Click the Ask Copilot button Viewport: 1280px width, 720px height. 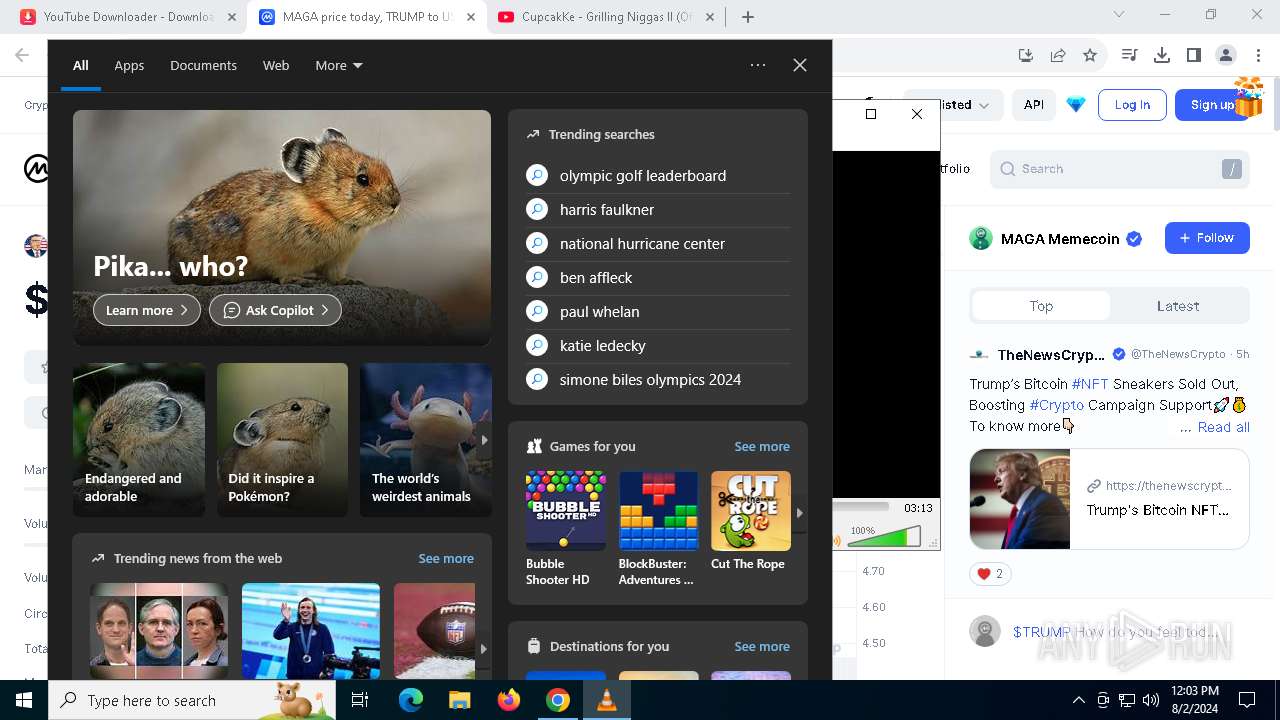pos(275,310)
